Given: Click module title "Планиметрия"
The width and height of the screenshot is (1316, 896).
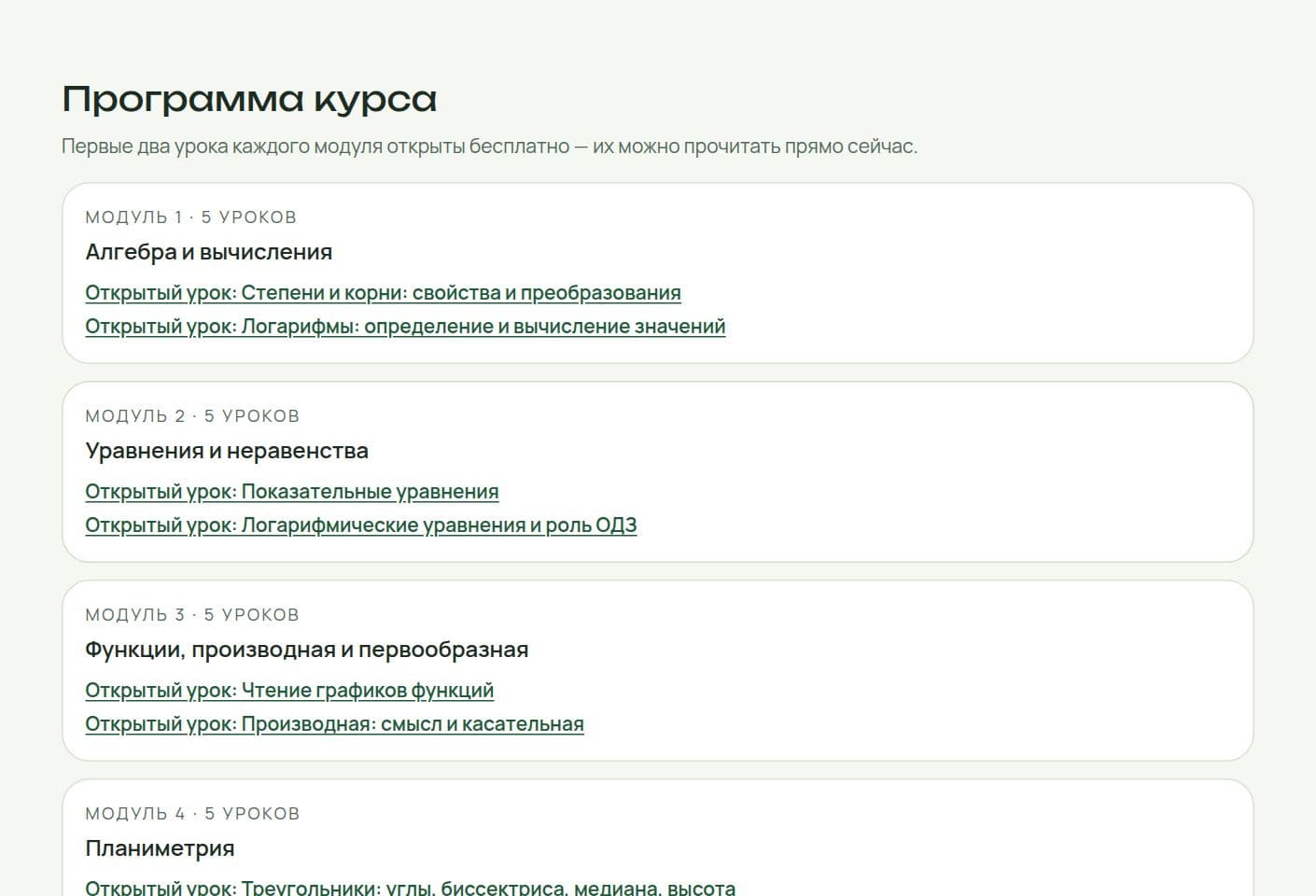Looking at the screenshot, I should point(160,848).
